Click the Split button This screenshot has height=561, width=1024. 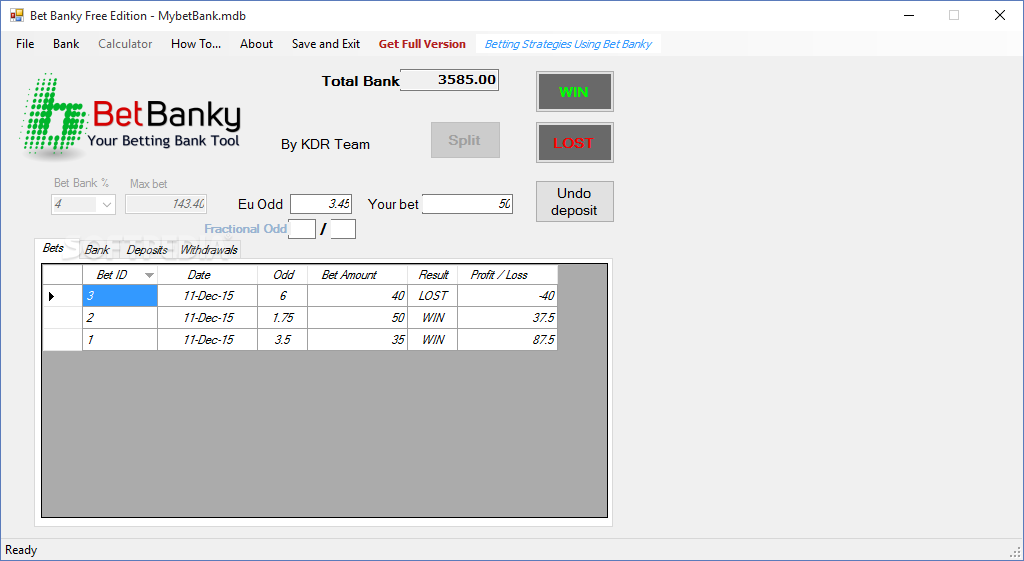465,140
